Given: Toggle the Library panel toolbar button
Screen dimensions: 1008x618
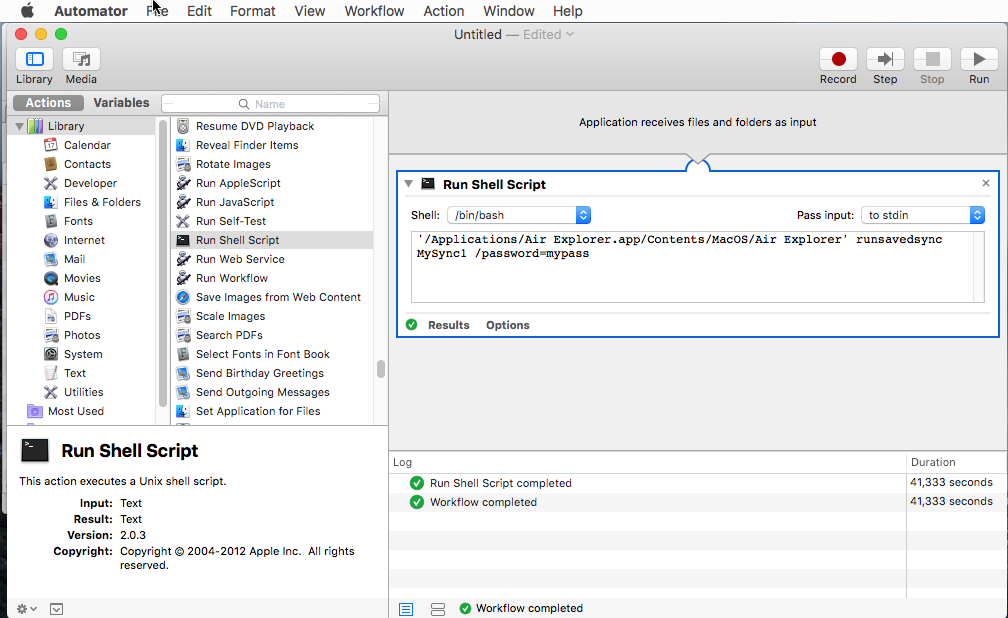Looking at the screenshot, I should point(34,59).
